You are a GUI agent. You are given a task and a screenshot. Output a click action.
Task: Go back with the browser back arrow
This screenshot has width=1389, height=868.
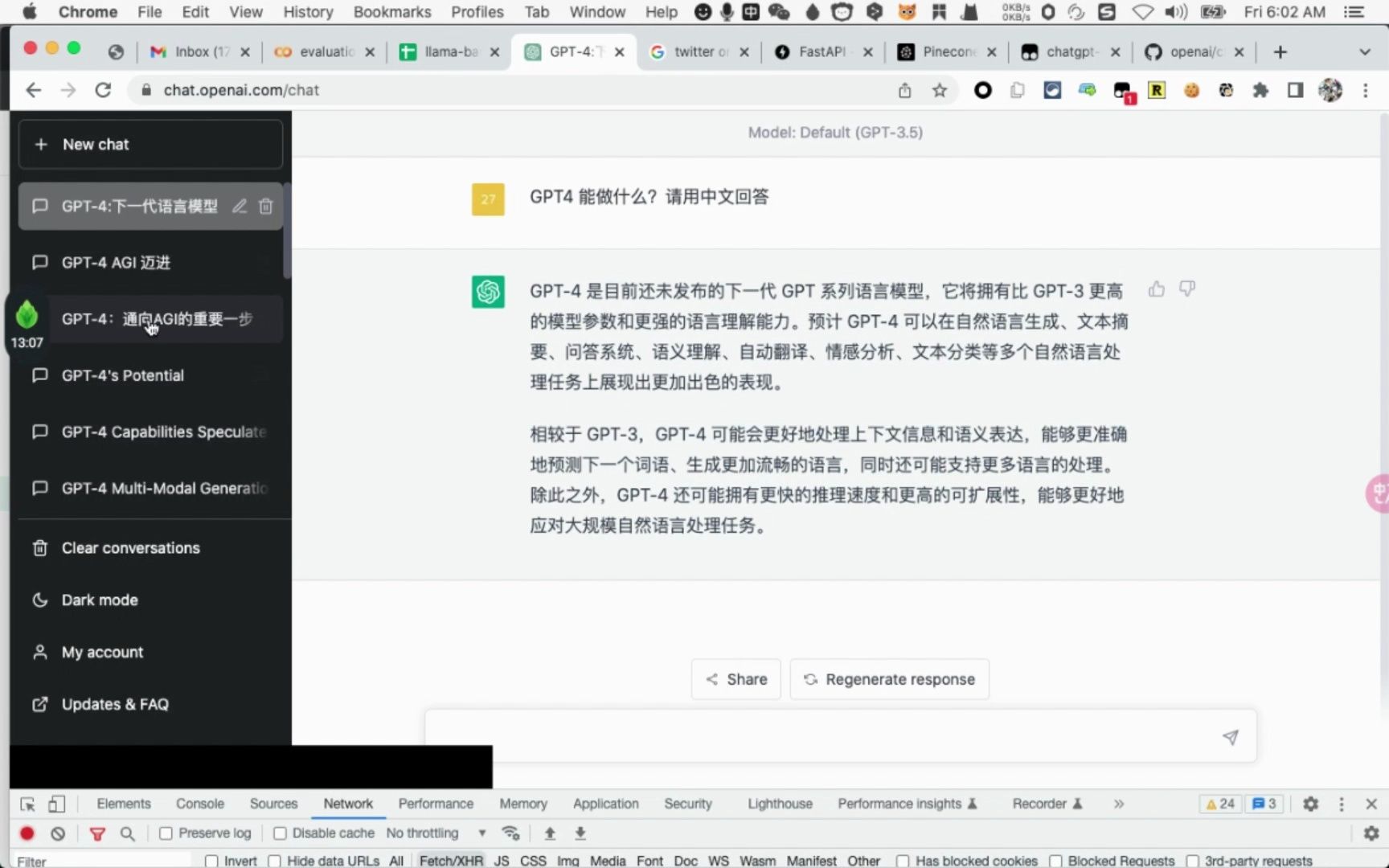(33, 90)
